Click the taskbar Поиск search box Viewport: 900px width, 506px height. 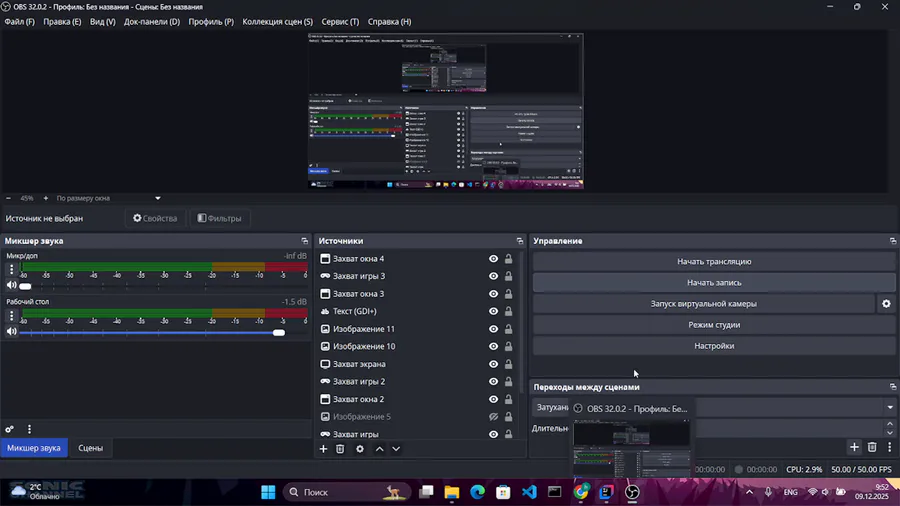pyautogui.click(x=347, y=492)
